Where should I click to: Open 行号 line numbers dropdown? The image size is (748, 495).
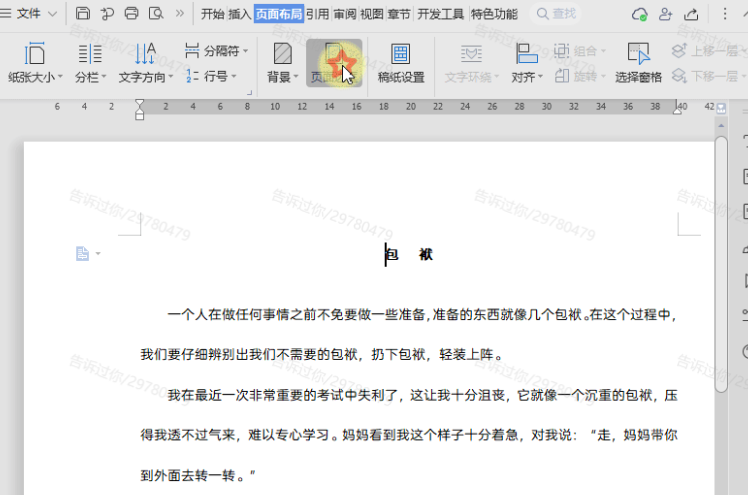coord(211,76)
